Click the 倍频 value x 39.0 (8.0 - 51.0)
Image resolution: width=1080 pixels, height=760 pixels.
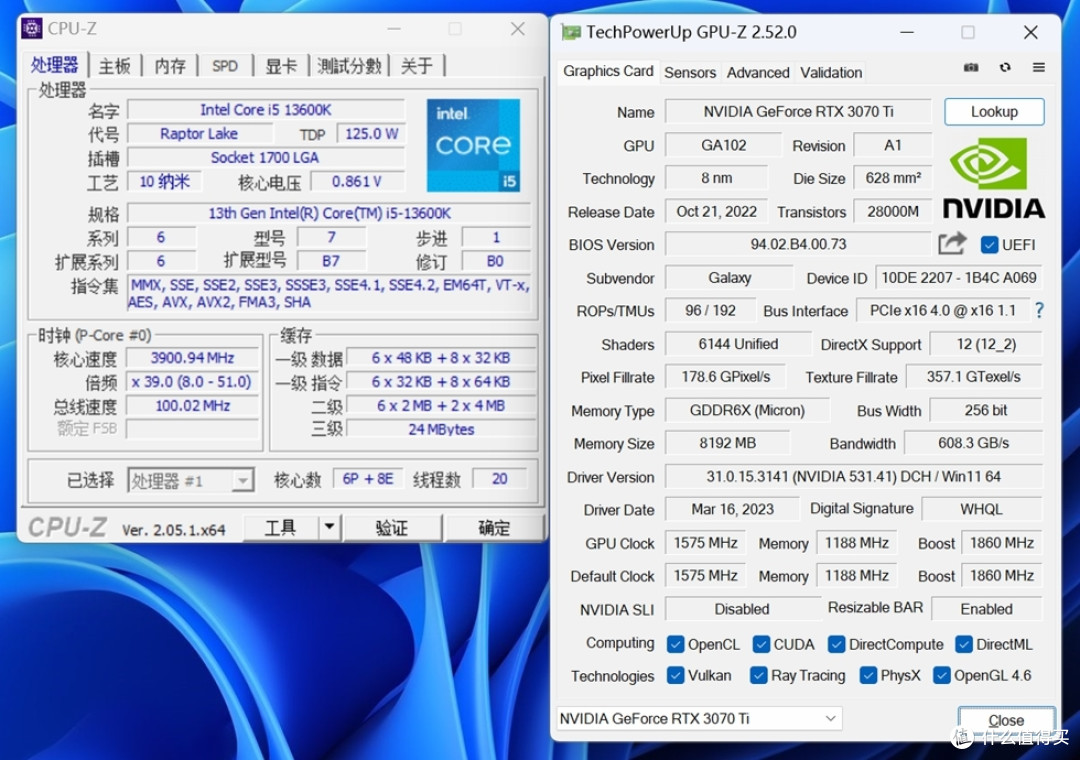[x=192, y=382]
